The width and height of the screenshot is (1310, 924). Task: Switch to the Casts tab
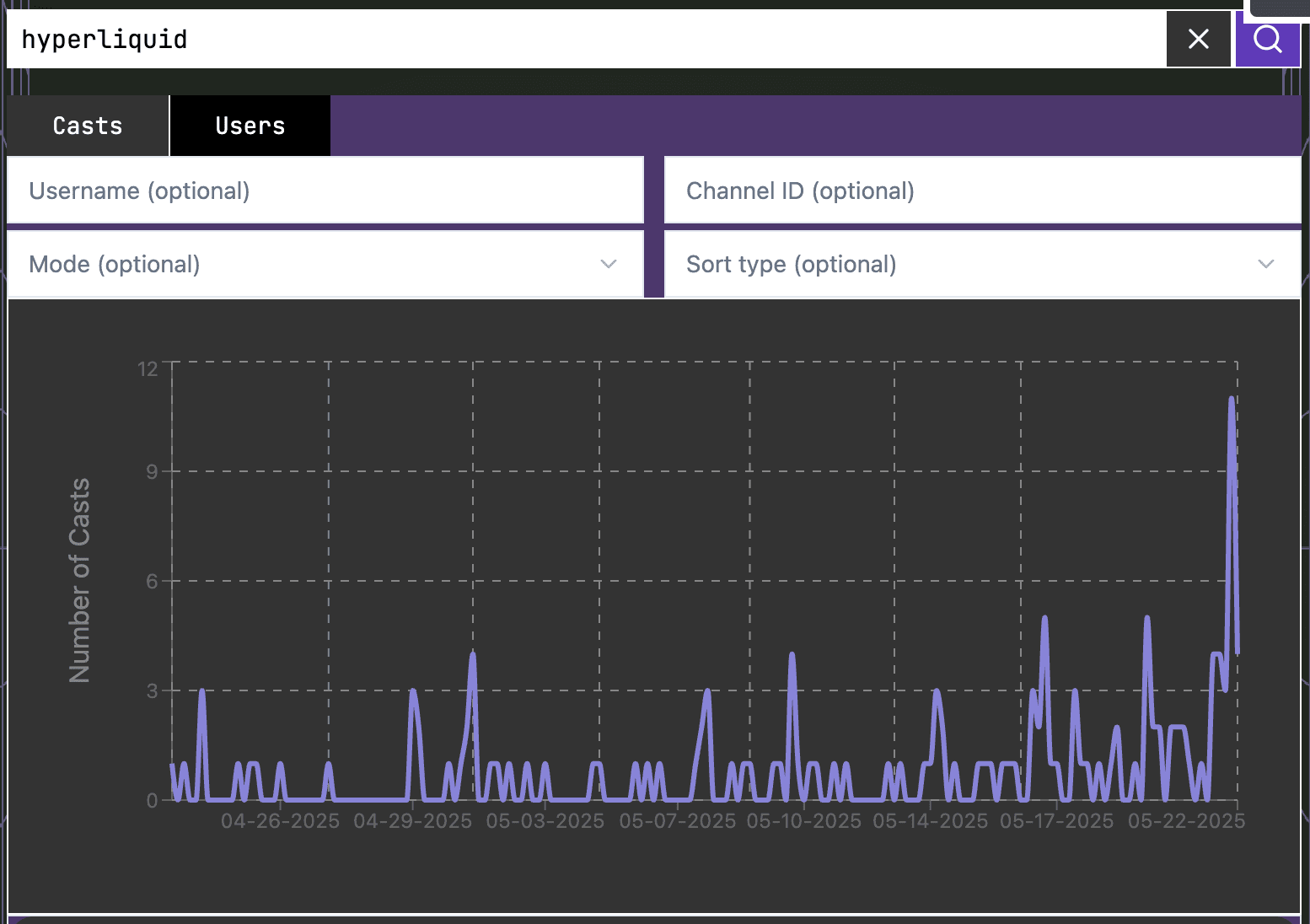coord(88,126)
